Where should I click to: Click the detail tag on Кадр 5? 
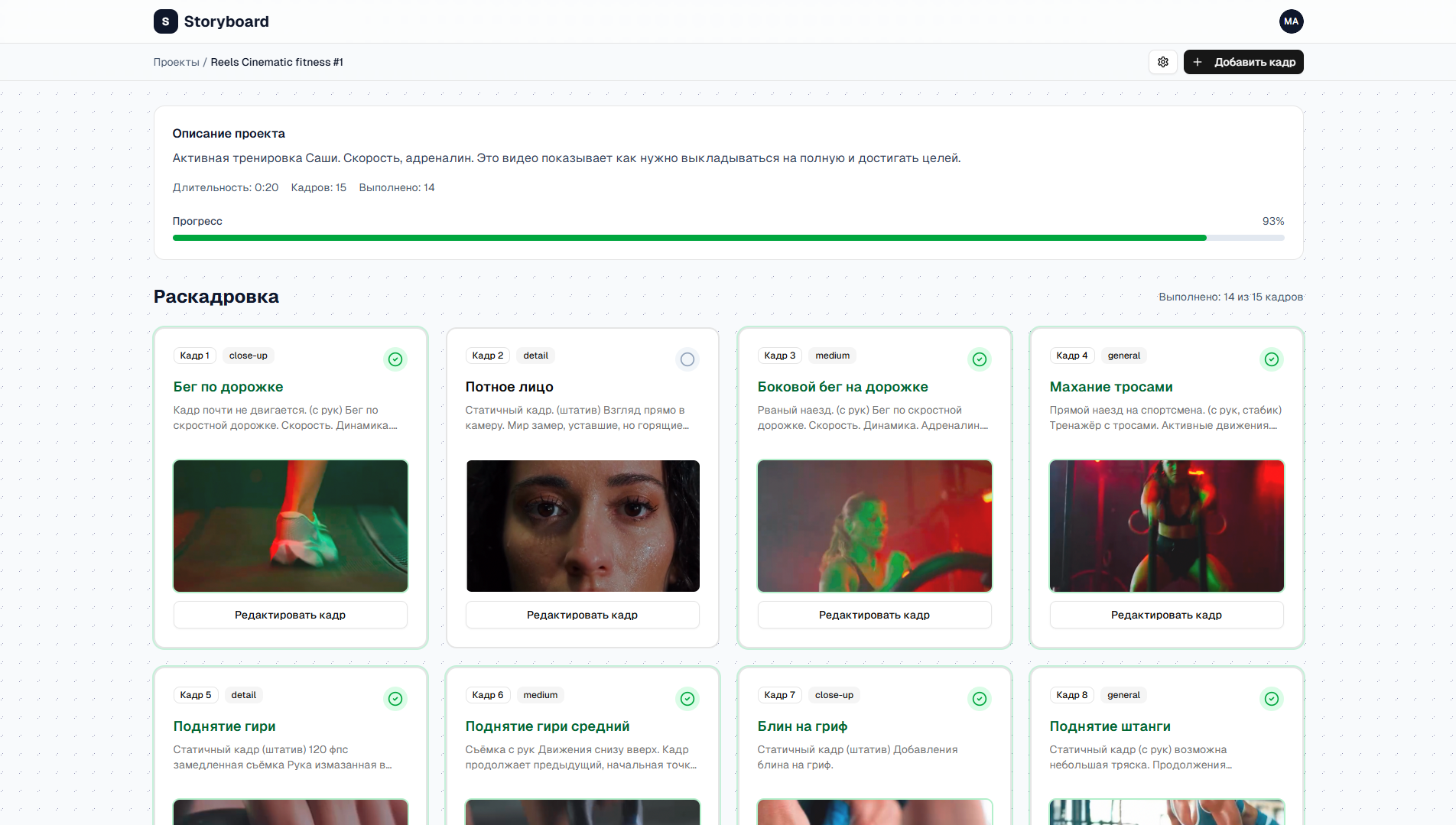pyautogui.click(x=244, y=695)
